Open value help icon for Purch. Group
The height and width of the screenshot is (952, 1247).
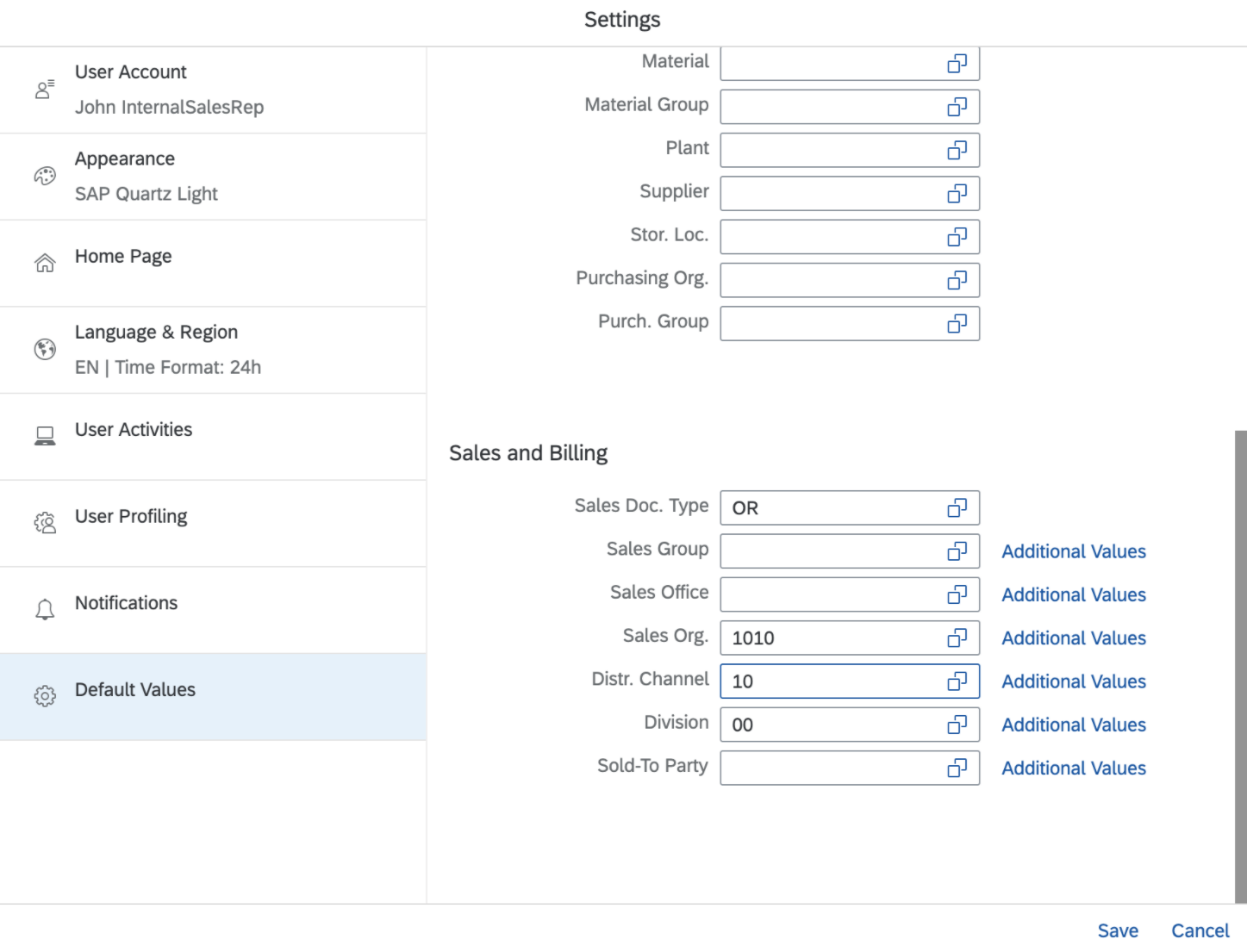[x=957, y=323]
